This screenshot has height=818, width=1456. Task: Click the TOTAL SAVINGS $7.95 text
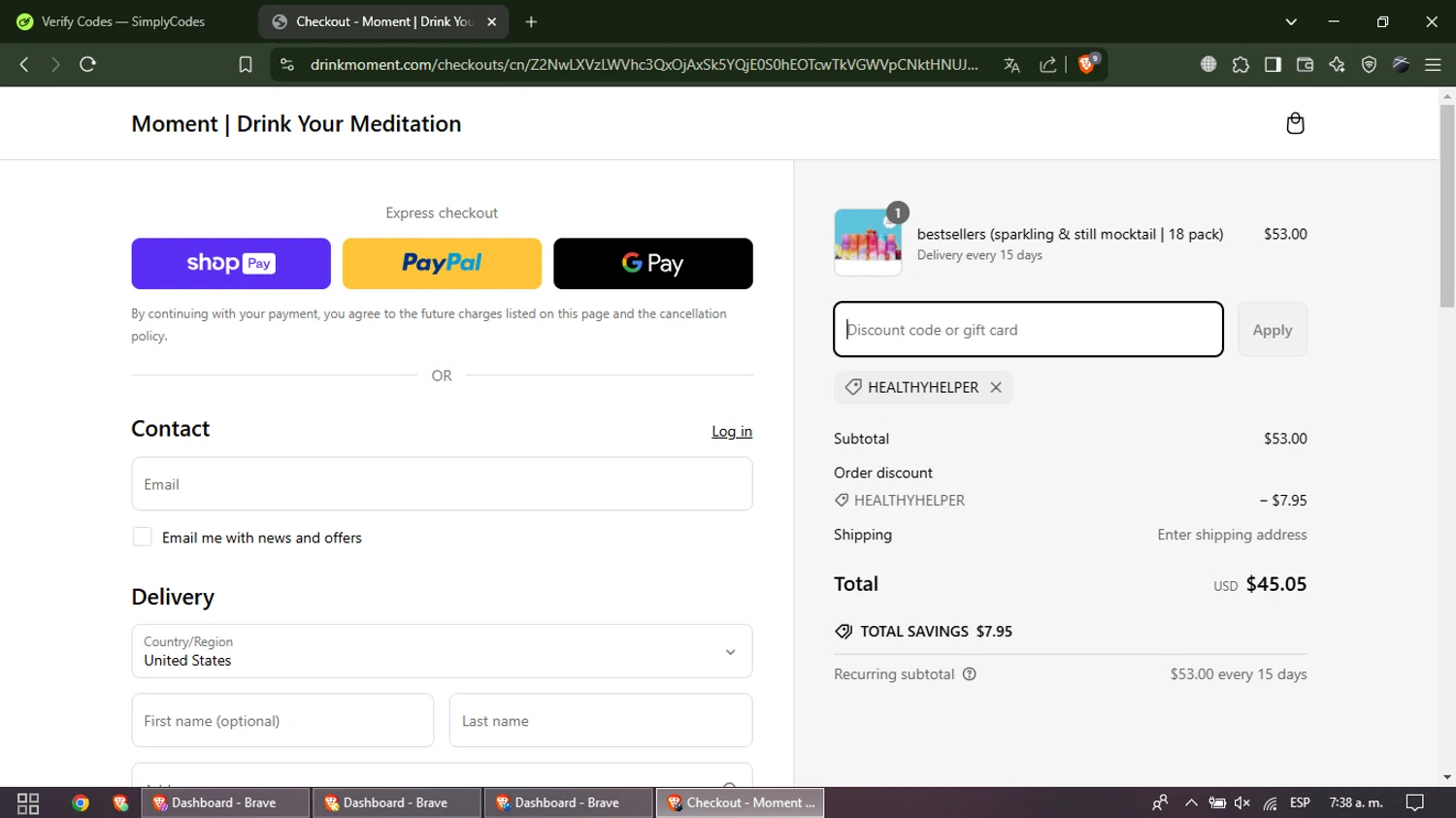pos(936,632)
